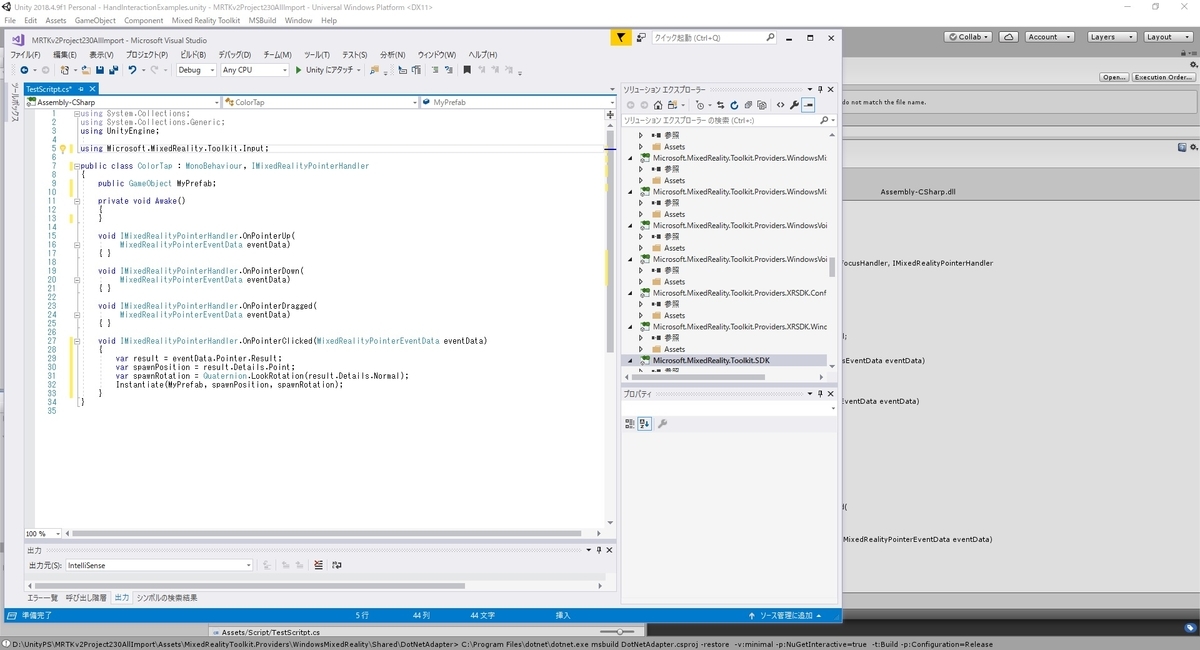
Task: Open the Debug configuration dropdown
Action: pyautogui.click(x=196, y=70)
